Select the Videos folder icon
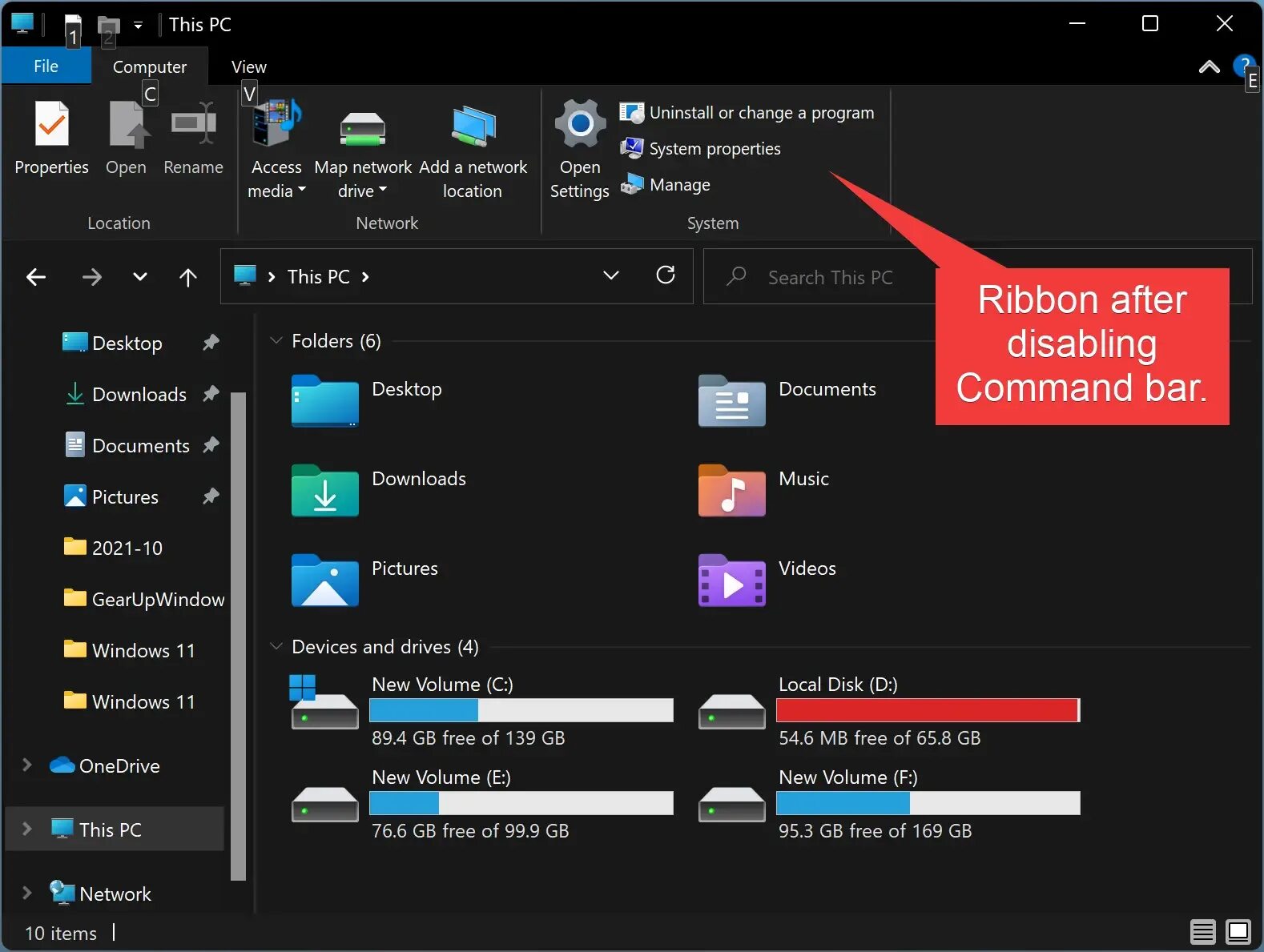Viewport: 1264px width, 952px height. [732, 580]
